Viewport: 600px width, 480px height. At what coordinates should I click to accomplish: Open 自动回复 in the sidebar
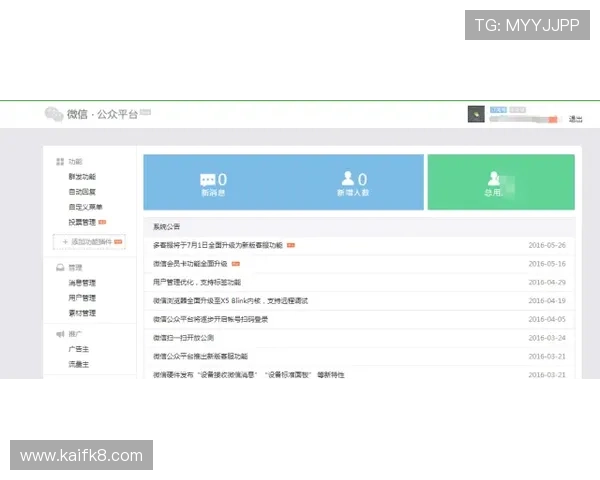click(x=82, y=192)
